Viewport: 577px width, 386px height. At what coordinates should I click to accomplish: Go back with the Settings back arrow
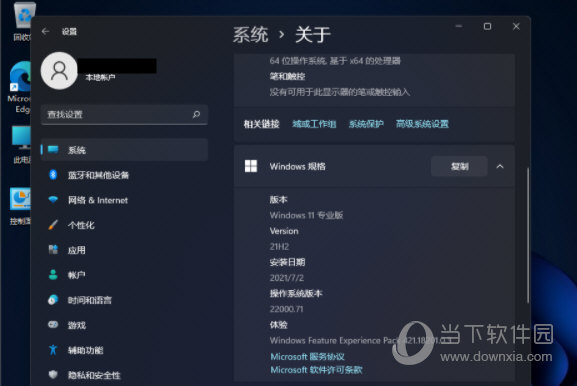46,32
